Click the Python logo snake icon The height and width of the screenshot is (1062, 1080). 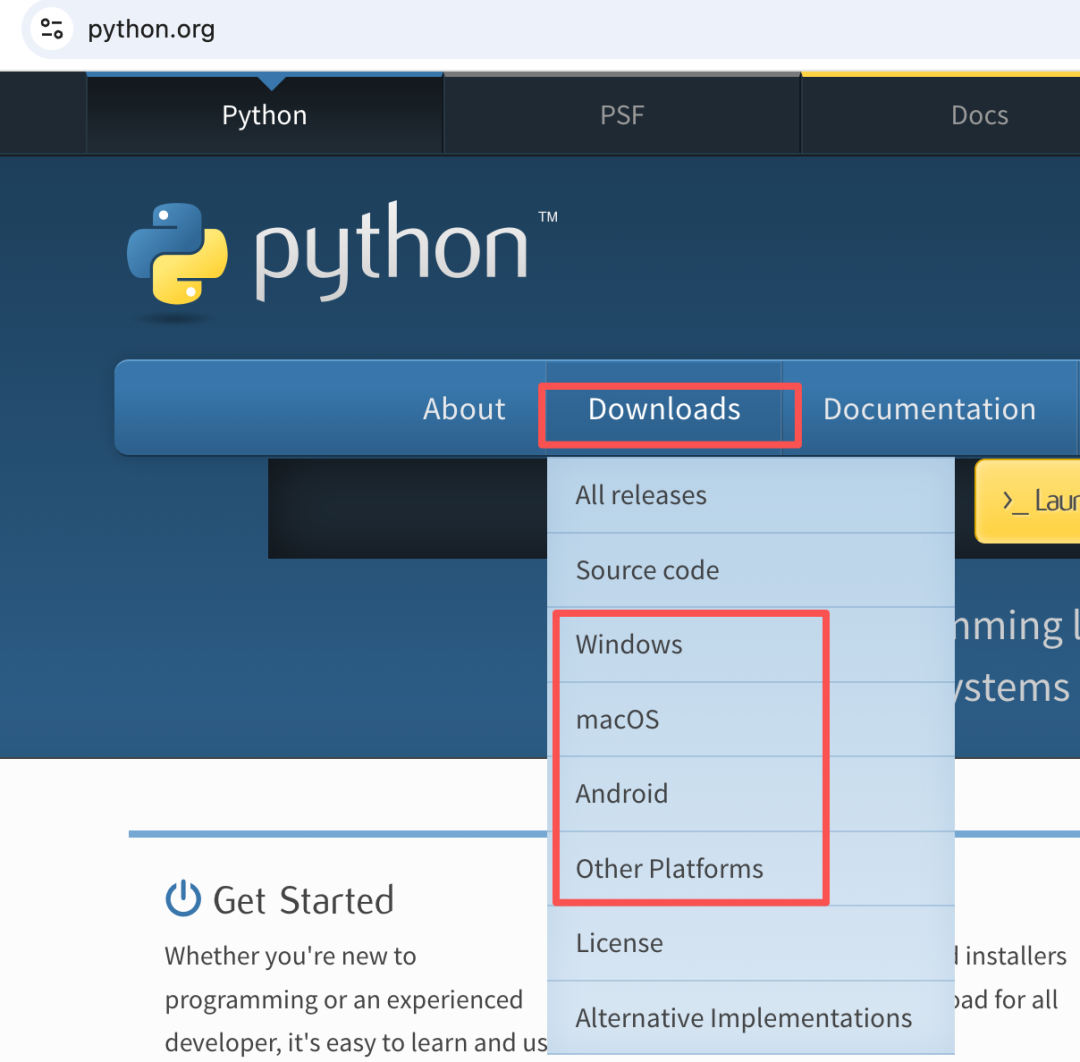point(178,253)
